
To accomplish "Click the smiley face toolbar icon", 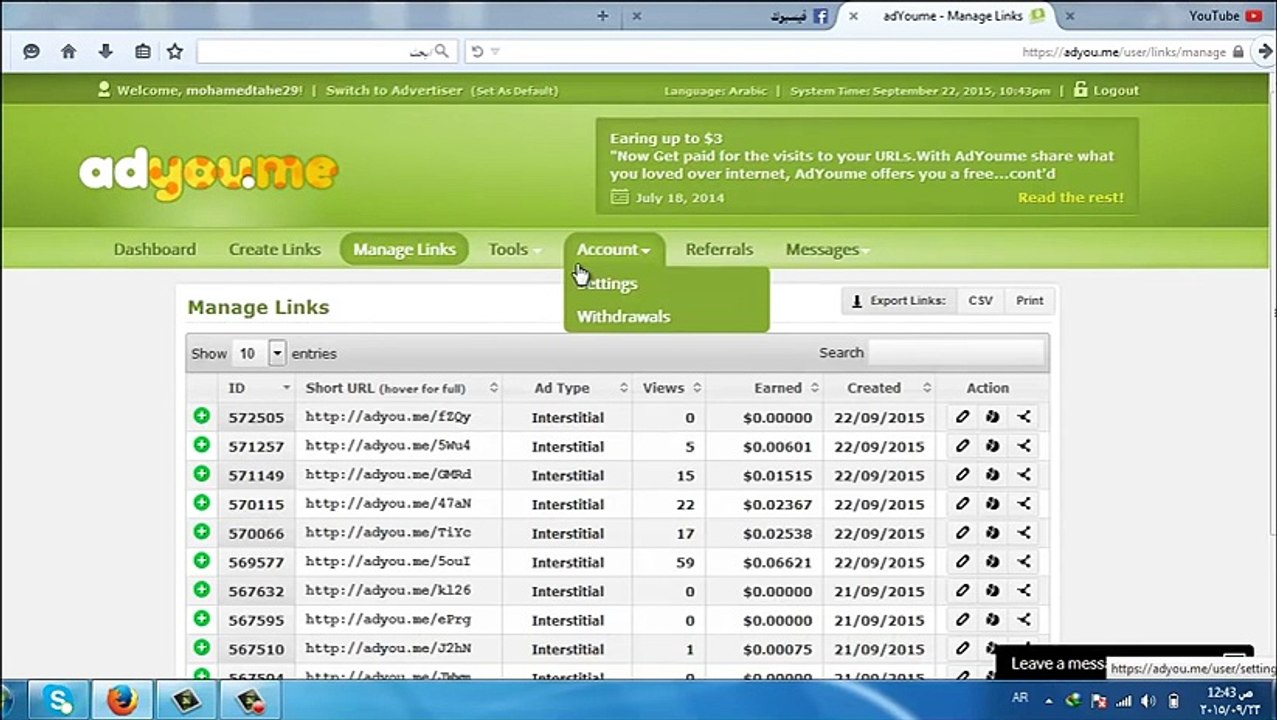I will pyautogui.click(x=31, y=51).
